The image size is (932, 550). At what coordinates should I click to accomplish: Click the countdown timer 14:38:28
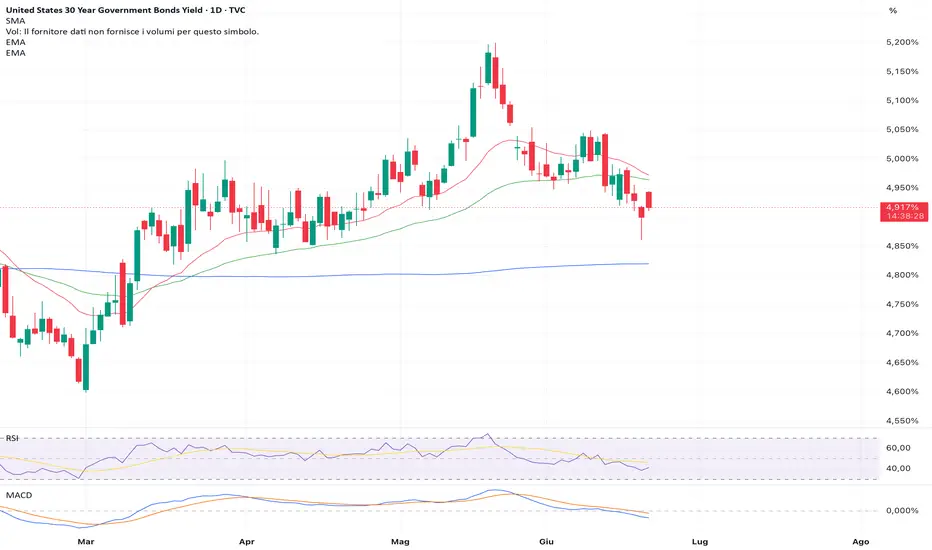[905, 216]
